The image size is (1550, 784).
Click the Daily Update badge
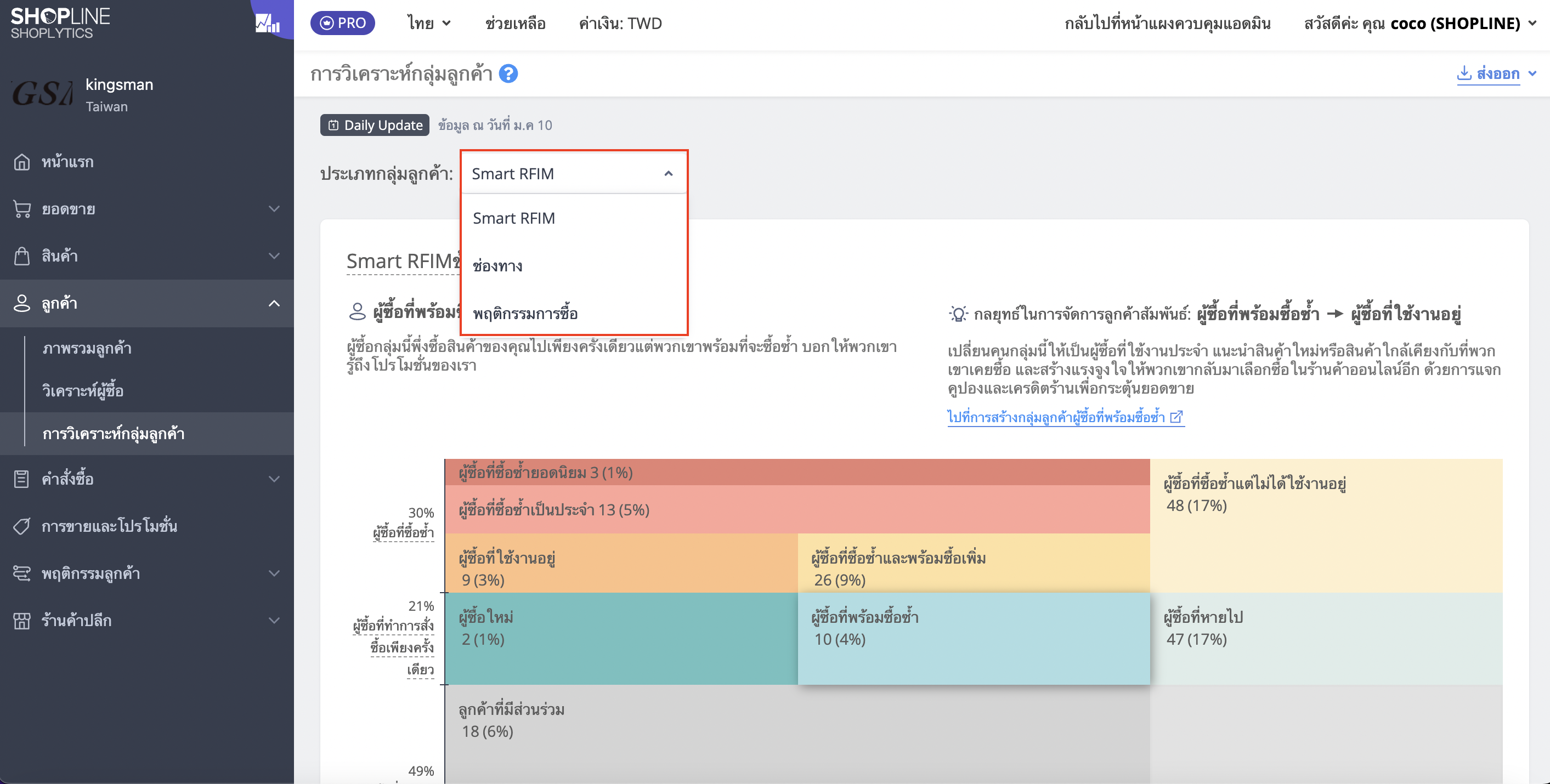click(x=374, y=125)
